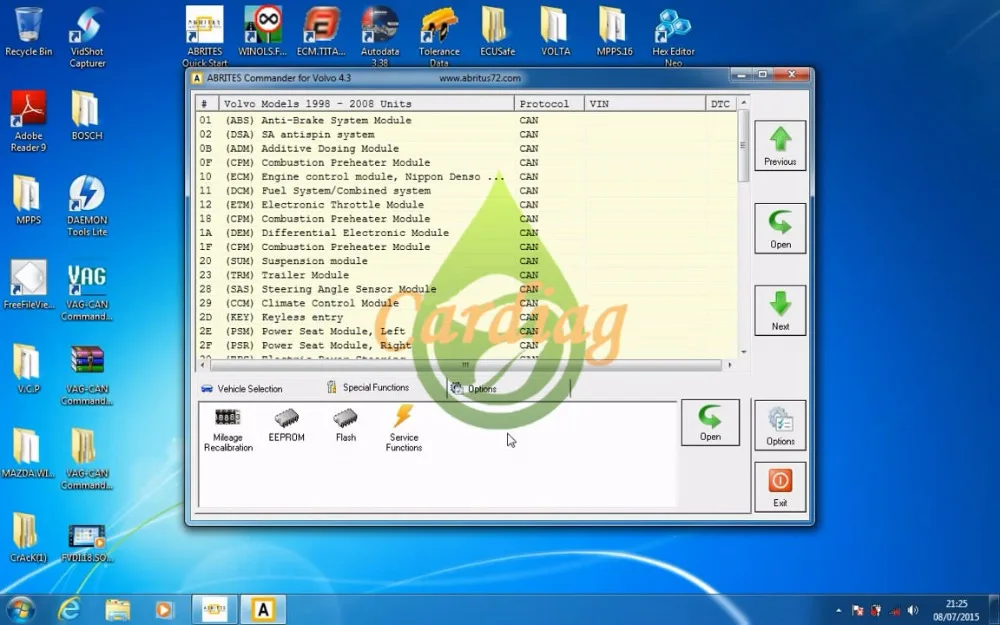This screenshot has width=1000, height=625.
Task: Select the Flash chip icon
Action: coord(345,425)
